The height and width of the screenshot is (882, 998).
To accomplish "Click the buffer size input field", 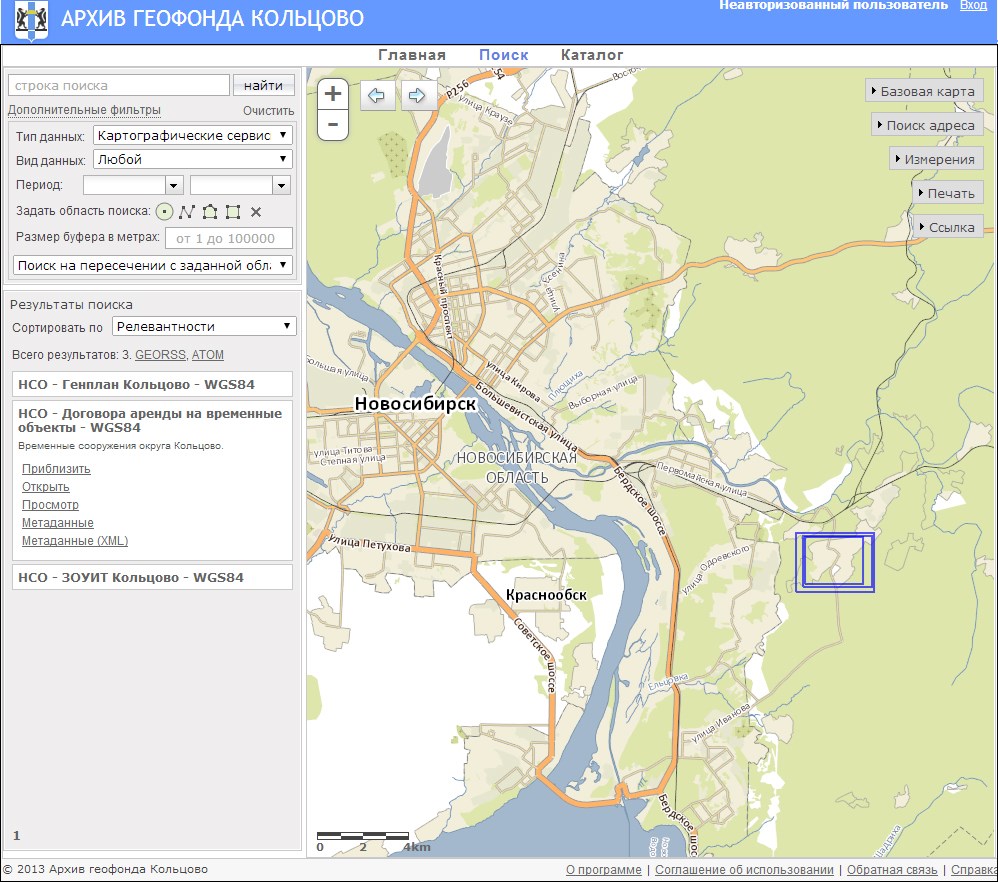I will 228,238.
